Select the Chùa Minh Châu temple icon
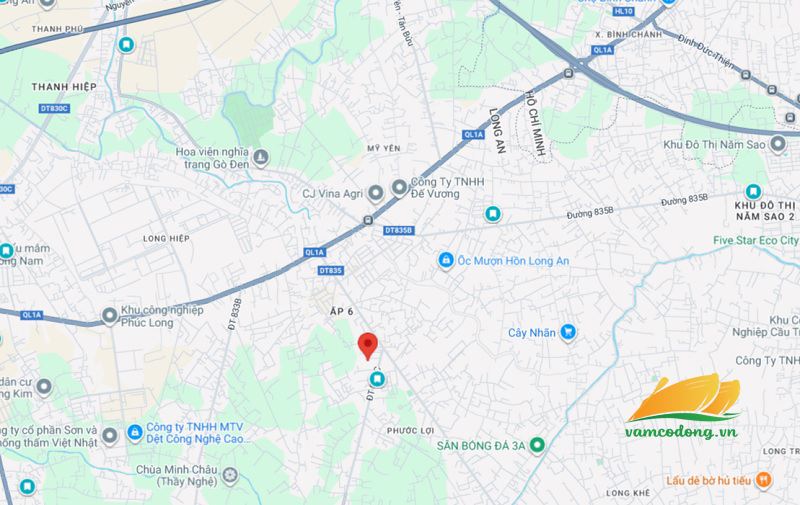 click(x=230, y=475)
